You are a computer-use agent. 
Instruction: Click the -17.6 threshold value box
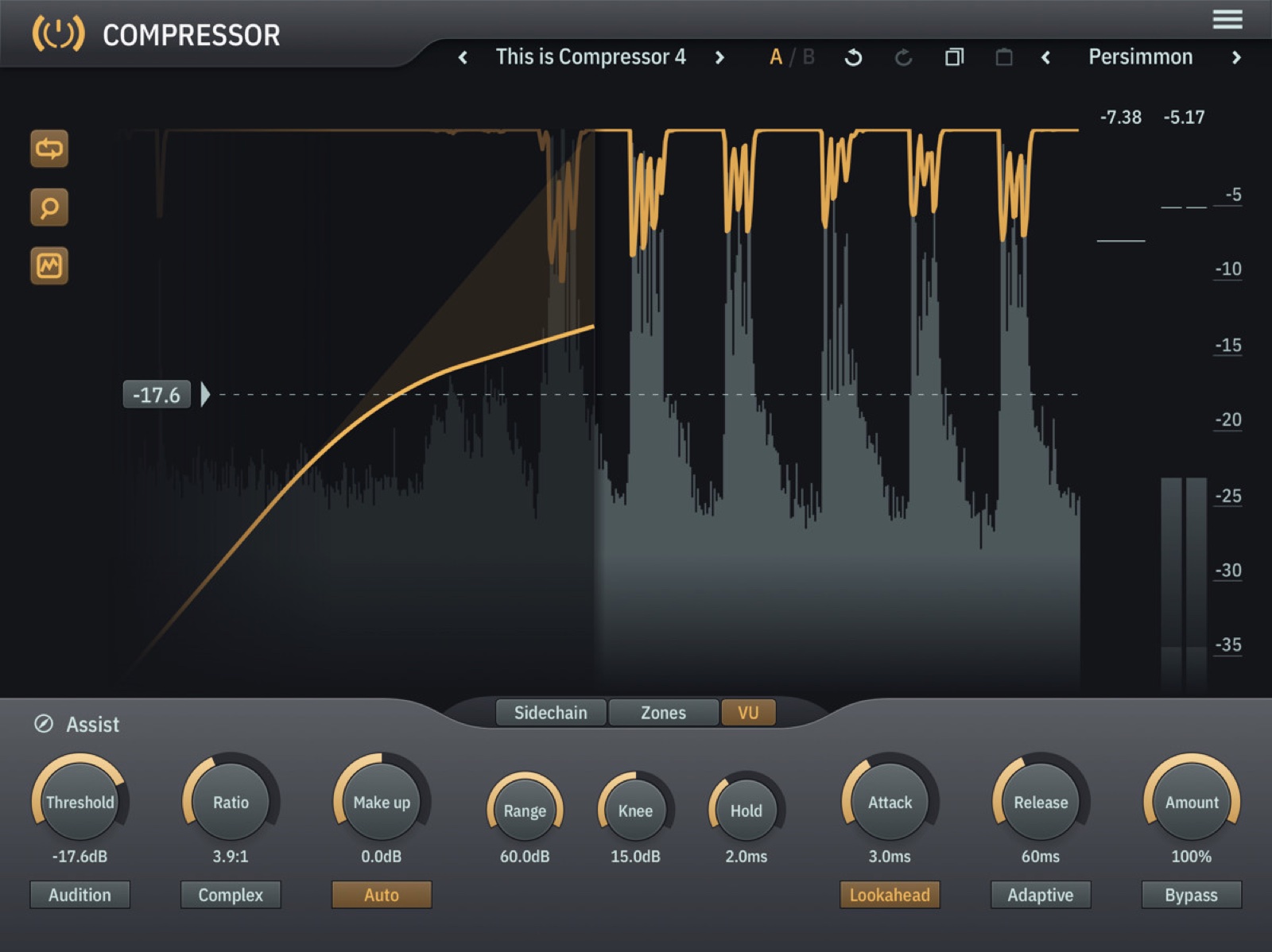coord(157,394)
